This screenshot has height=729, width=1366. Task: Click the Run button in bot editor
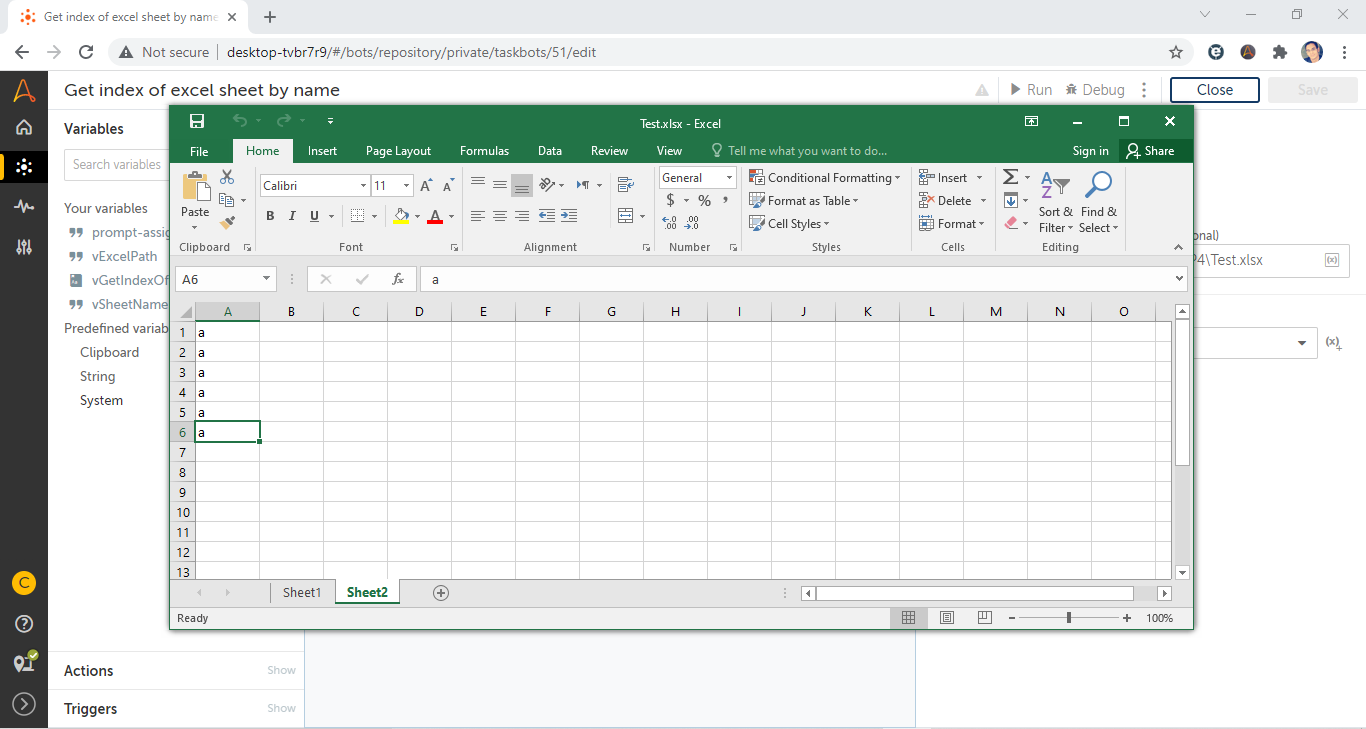click(x=1031, y=90)
